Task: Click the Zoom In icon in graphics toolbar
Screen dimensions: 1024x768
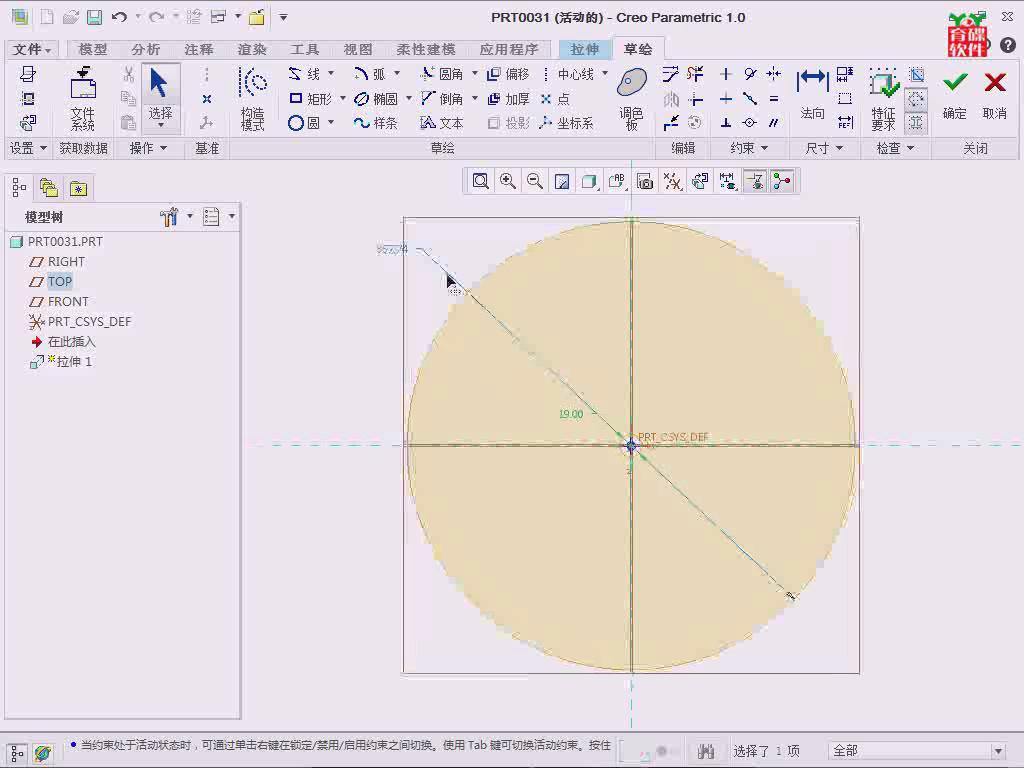Action: point(507,181)
